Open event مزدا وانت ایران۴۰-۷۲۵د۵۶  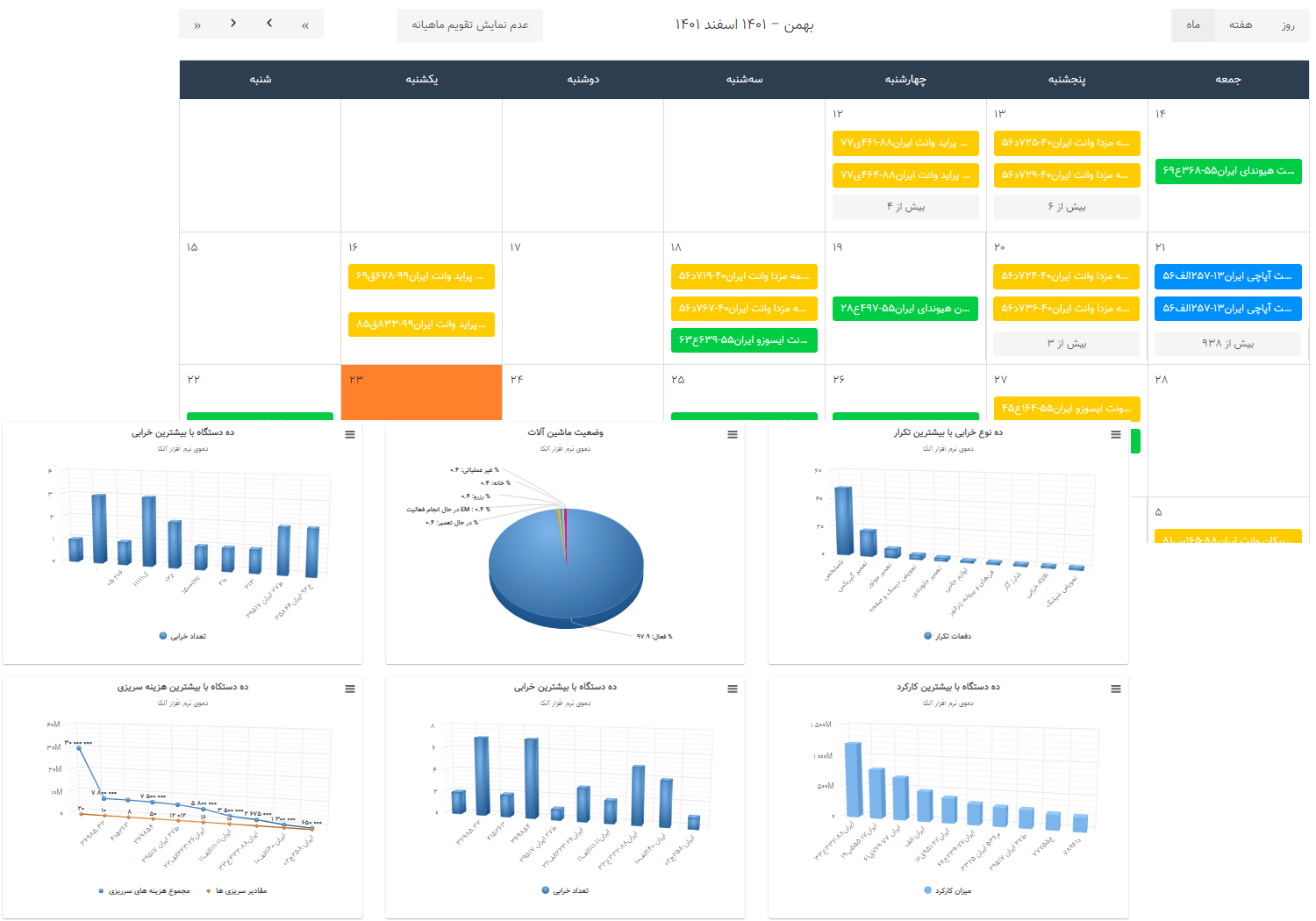pos(1067,143)
